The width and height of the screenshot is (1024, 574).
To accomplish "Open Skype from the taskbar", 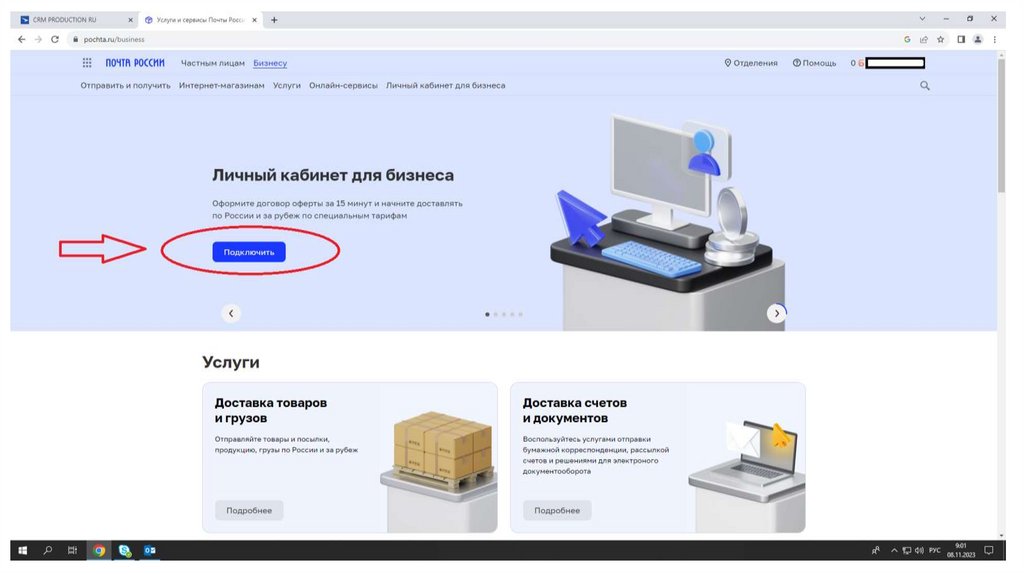I will coord(124,550).
